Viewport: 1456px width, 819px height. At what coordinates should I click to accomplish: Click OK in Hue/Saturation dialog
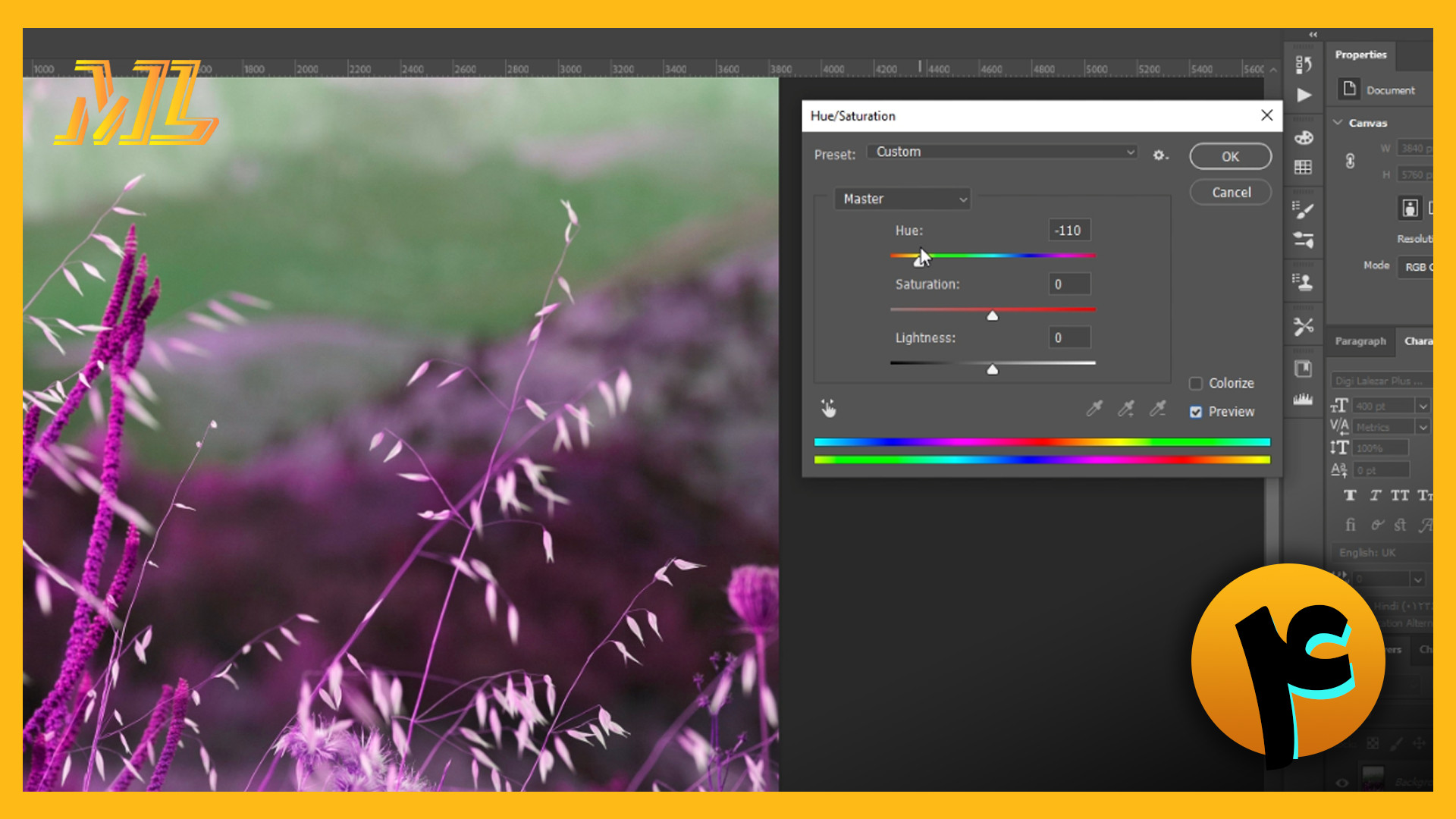[1230, 156]
